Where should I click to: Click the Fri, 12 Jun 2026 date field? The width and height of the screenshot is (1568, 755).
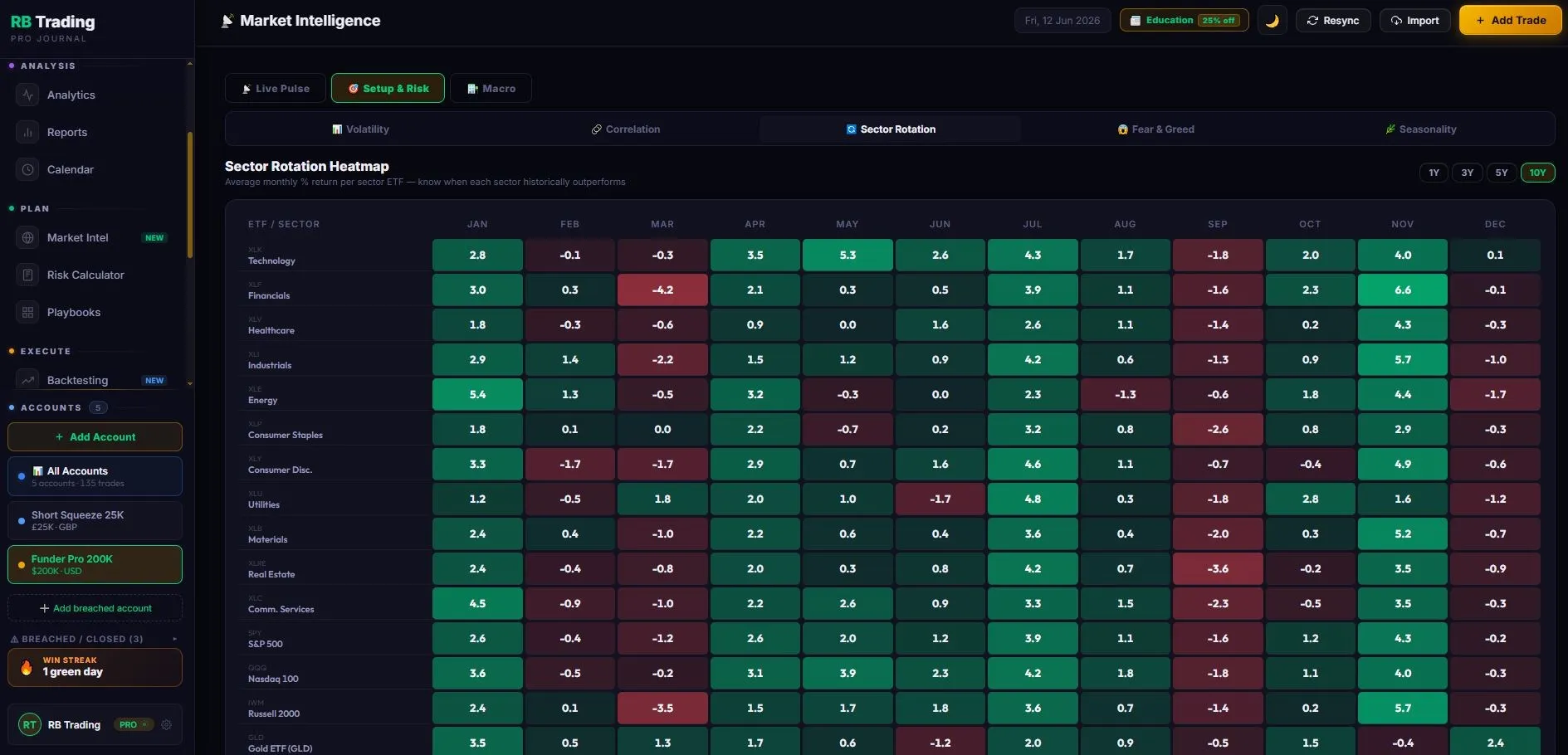[1062, 20]
